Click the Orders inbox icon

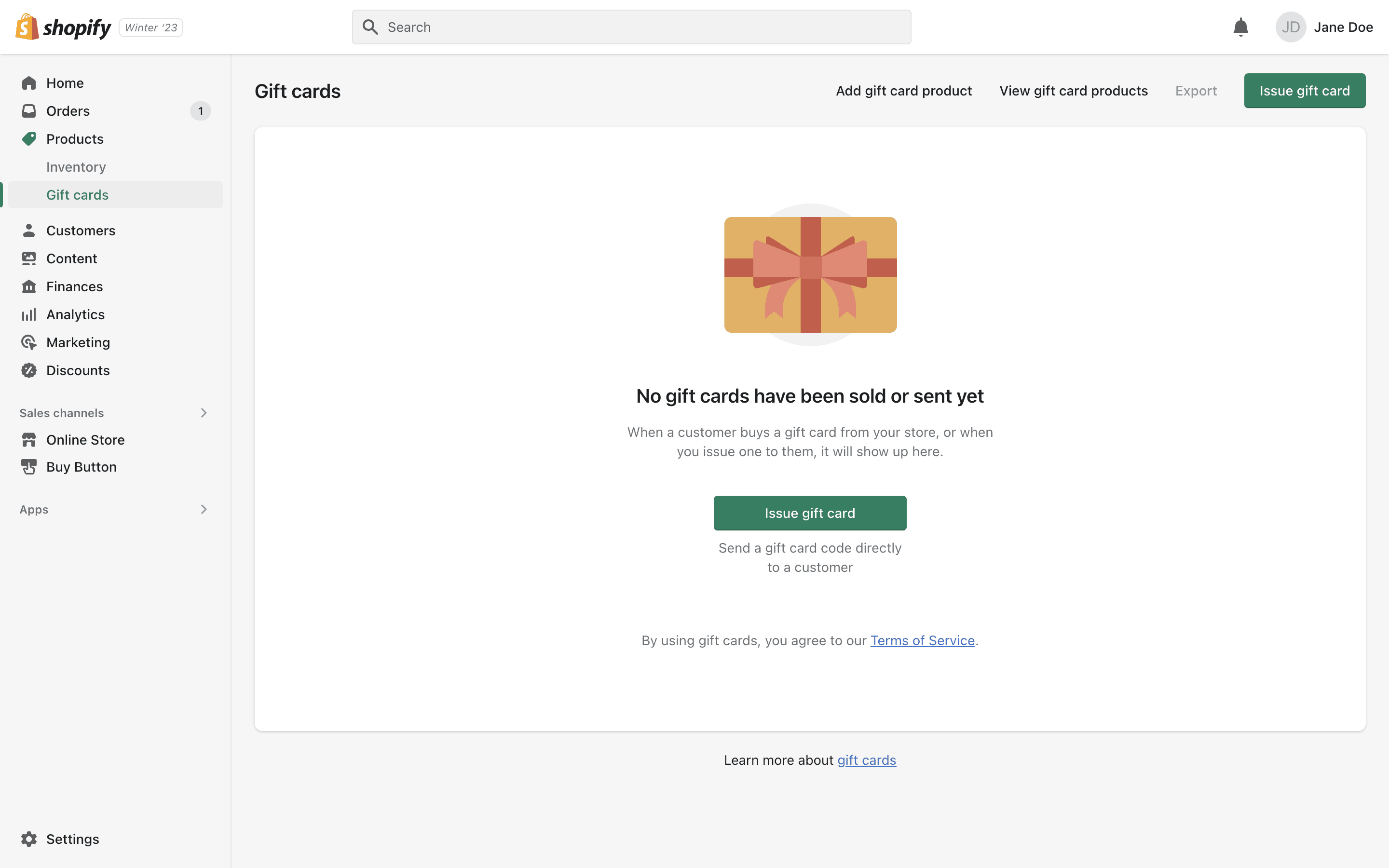tap(29, 111)
